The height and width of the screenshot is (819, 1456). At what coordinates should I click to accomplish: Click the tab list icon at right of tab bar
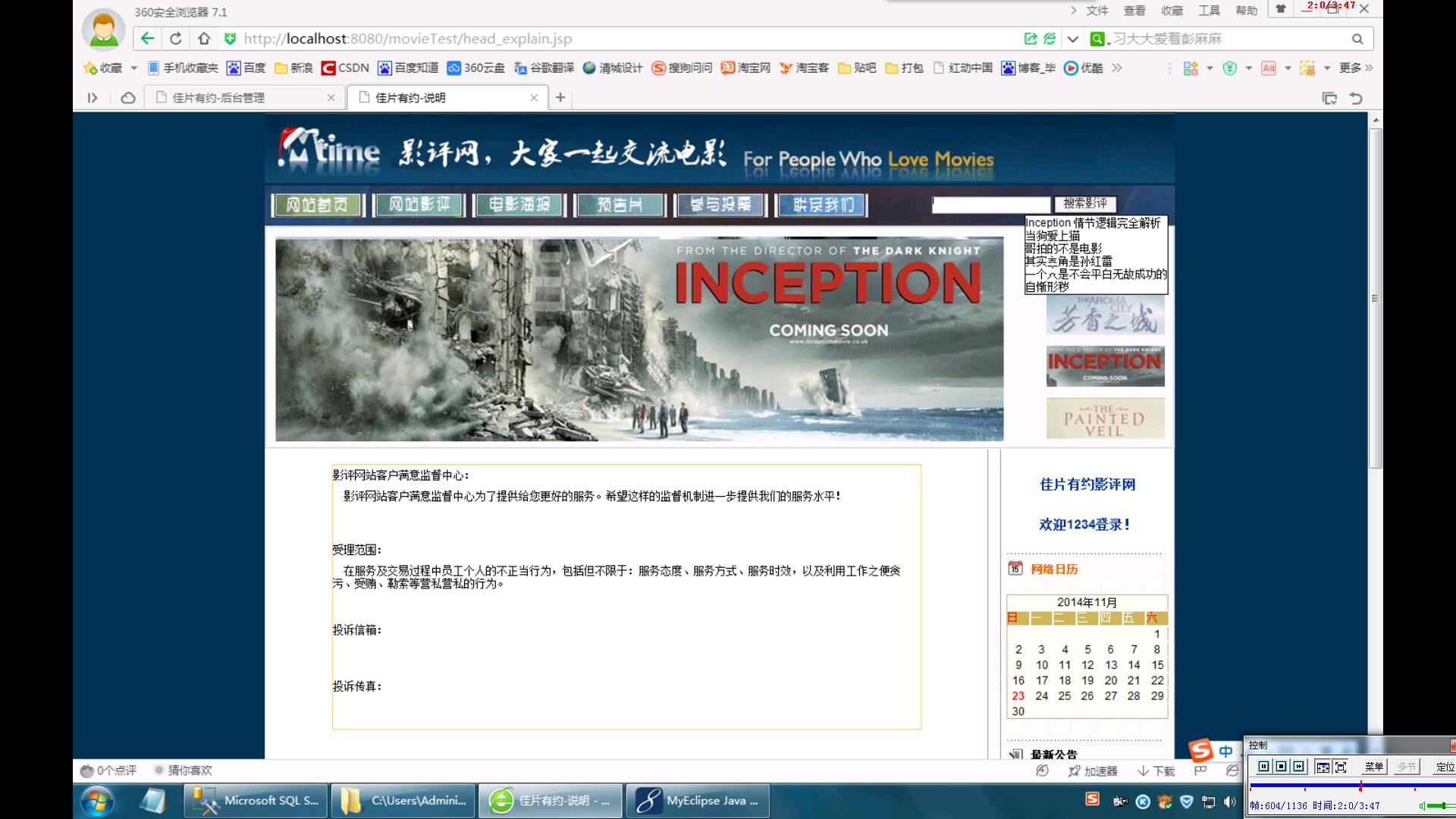click(x=1329, y=98)
